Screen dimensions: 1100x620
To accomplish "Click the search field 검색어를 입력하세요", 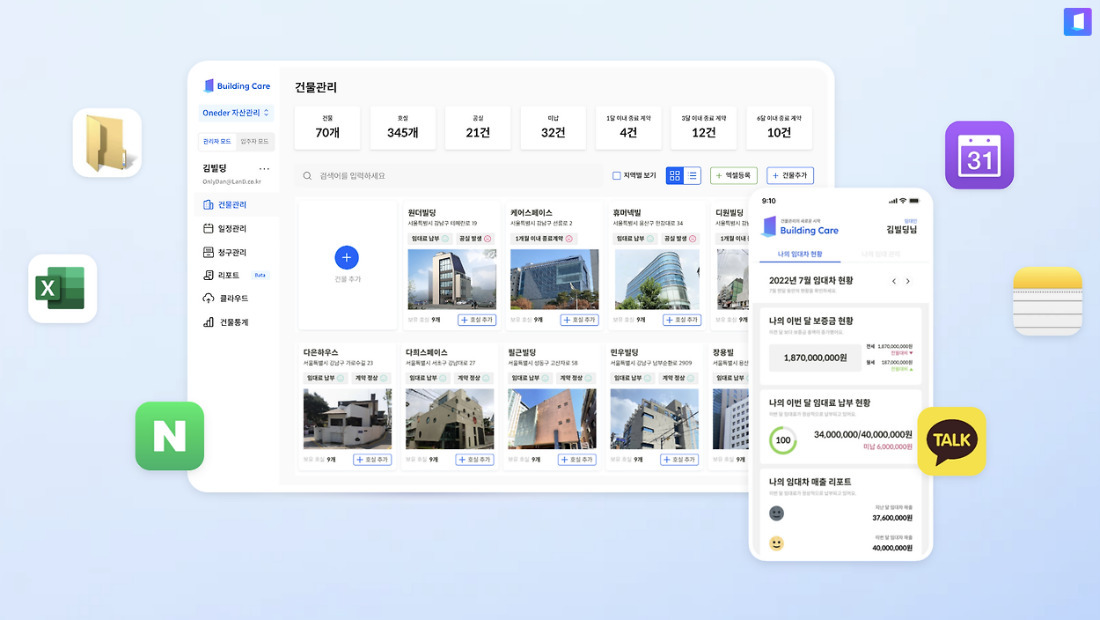I will (x=449, y=175).
